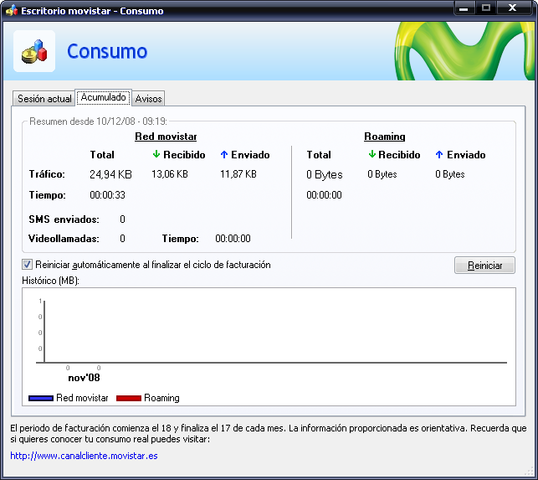Image resolution: width=538 pixels, height=480 pixels.
Task: Minimize the Escritorio movistar window
Action: click(x=464, y=8)
